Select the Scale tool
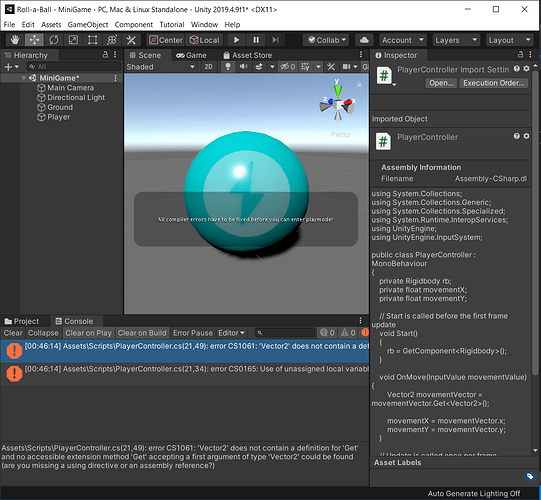541x500 pixels. coord(73,40)
